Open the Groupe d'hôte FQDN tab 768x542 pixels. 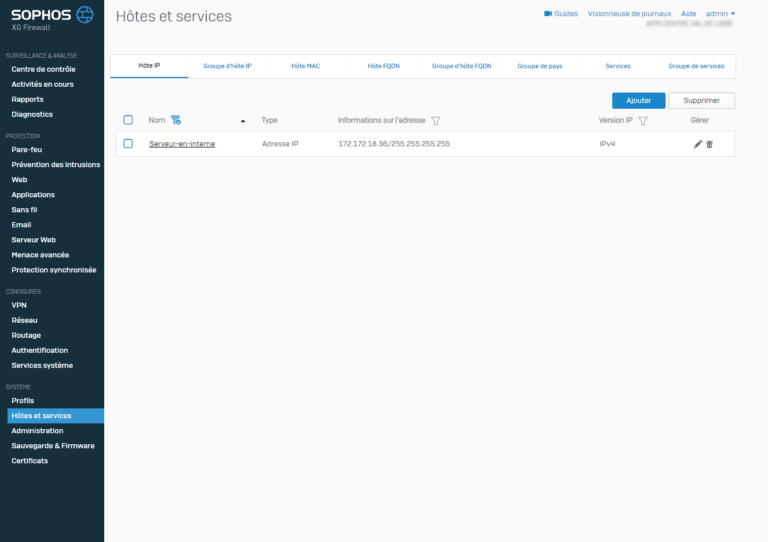[x=461, y=66]
